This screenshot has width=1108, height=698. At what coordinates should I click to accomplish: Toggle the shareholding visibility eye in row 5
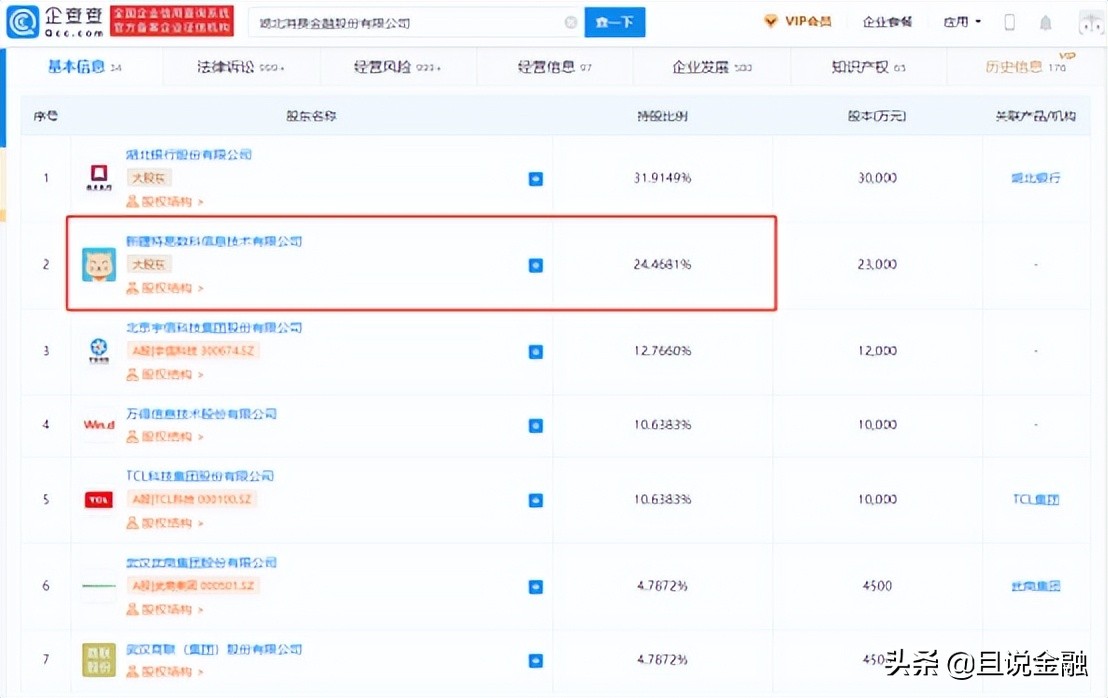click(536, 499)
